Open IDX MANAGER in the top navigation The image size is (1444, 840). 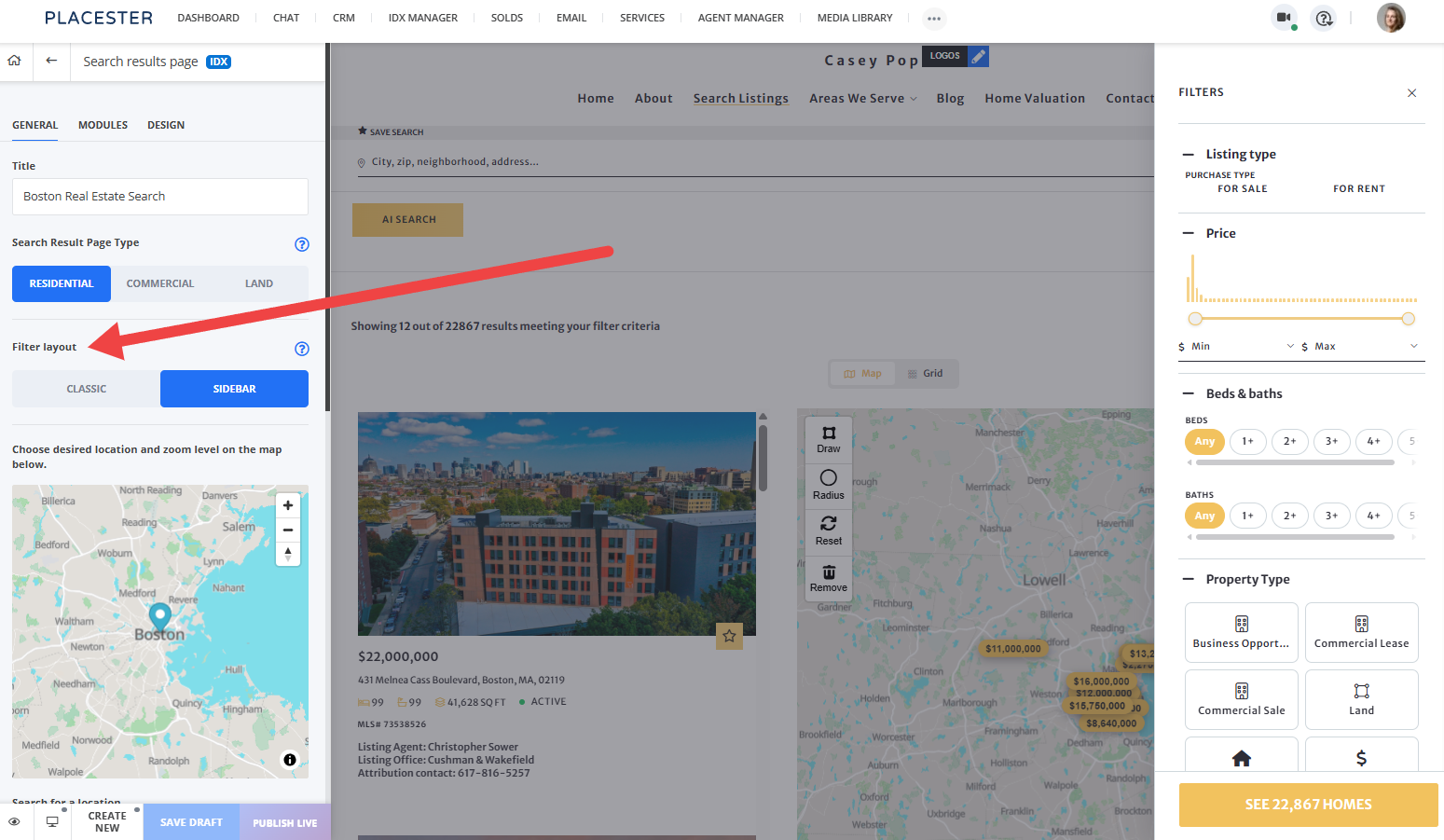(x=423, y=18)
